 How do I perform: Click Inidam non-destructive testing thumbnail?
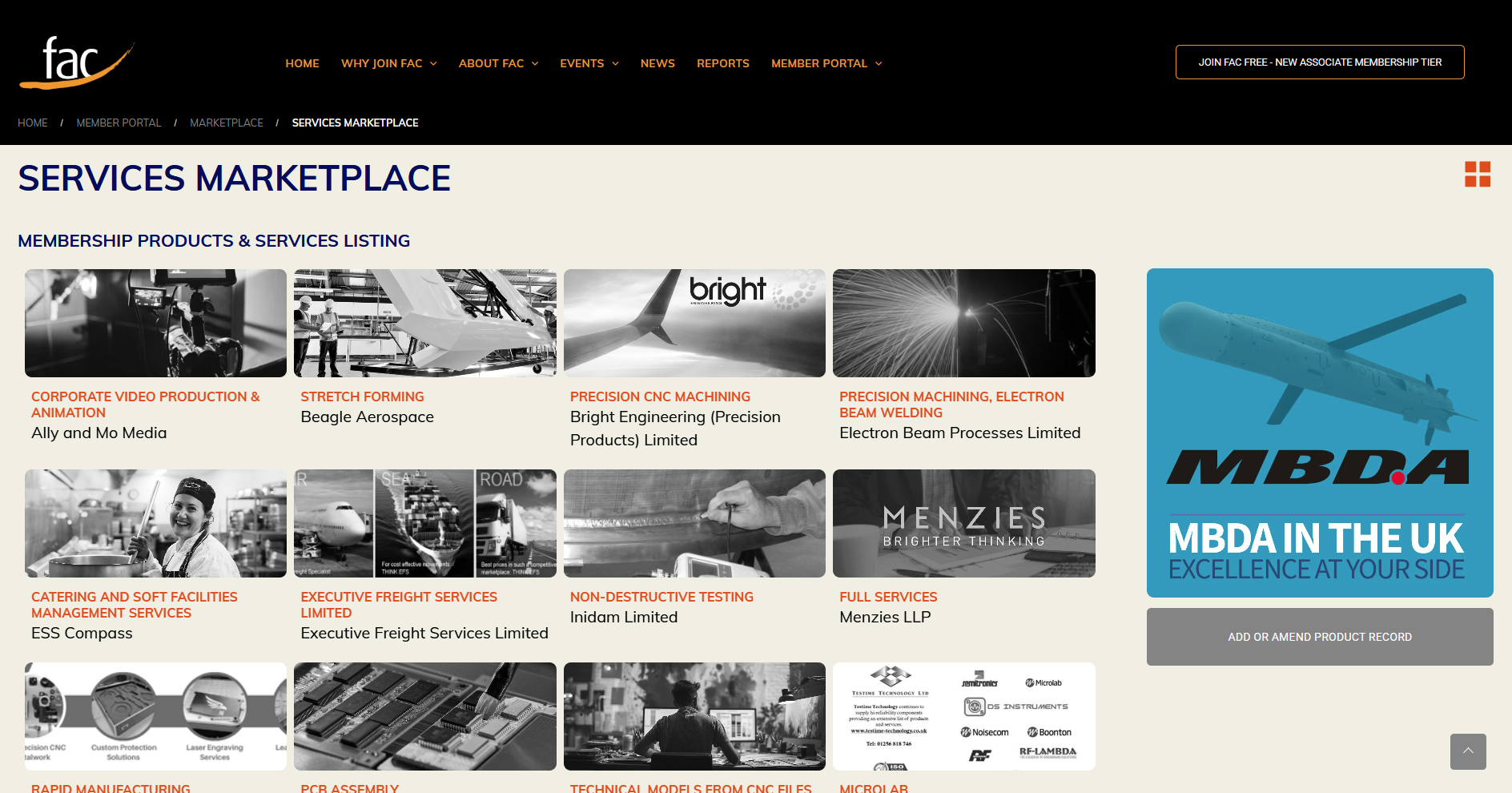(x=694, y=523)
